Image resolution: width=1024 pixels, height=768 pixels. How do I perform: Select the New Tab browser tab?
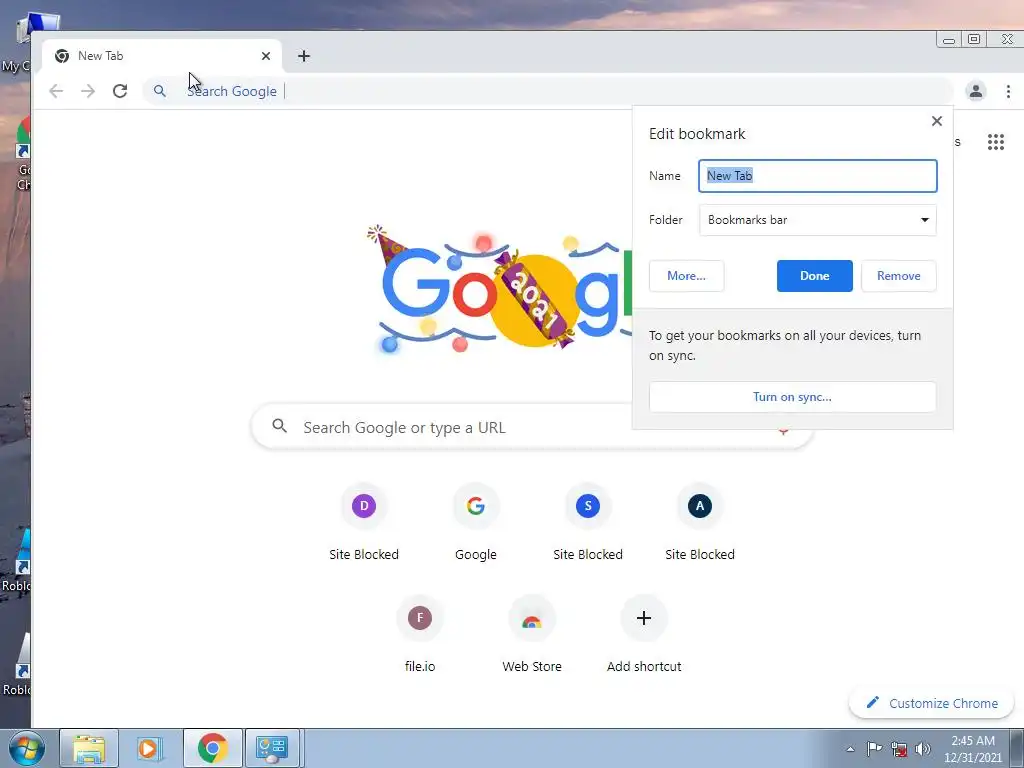[x=162, y=56]
